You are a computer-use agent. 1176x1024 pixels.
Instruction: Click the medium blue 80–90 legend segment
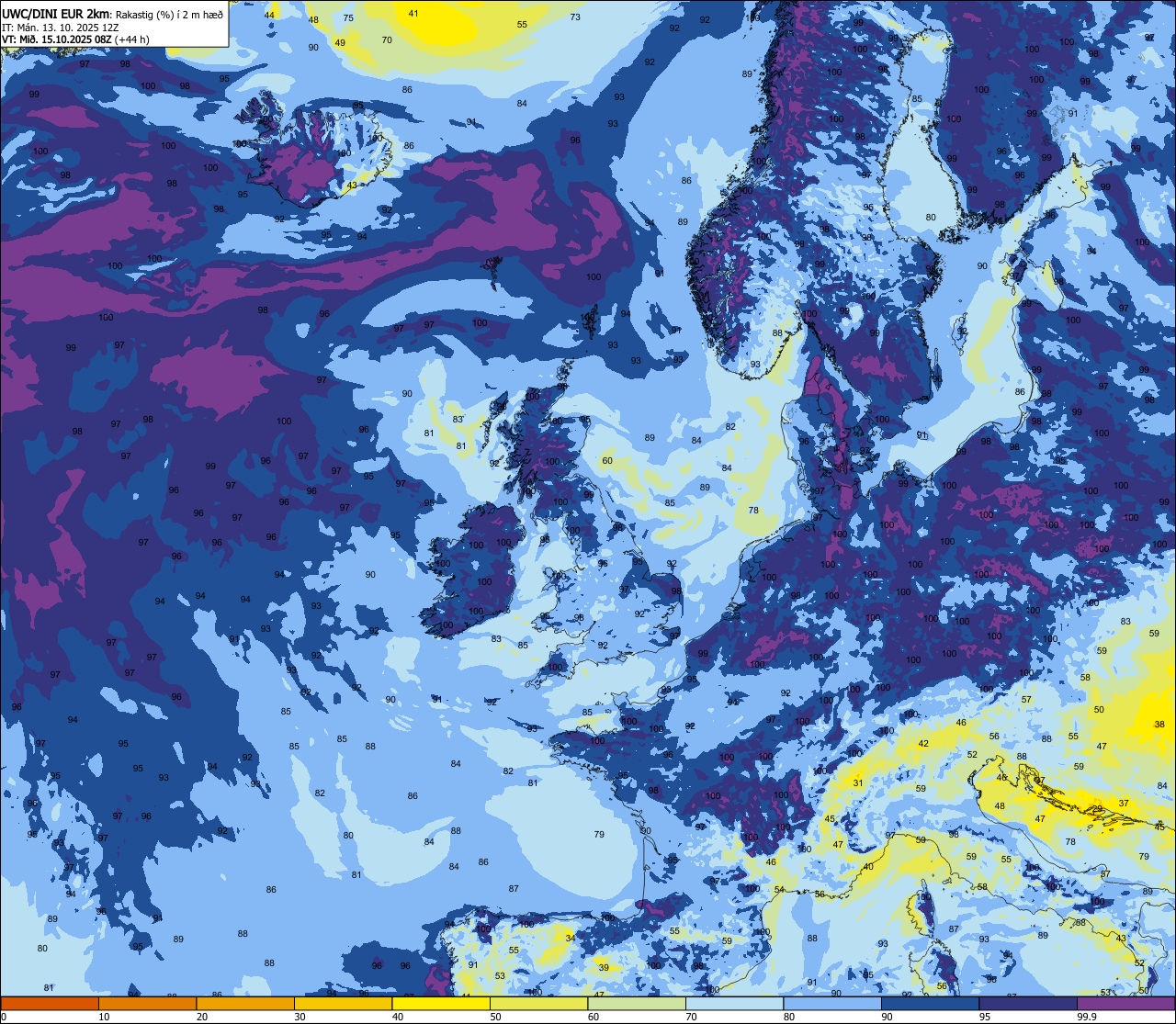[x=832, y=1003]
